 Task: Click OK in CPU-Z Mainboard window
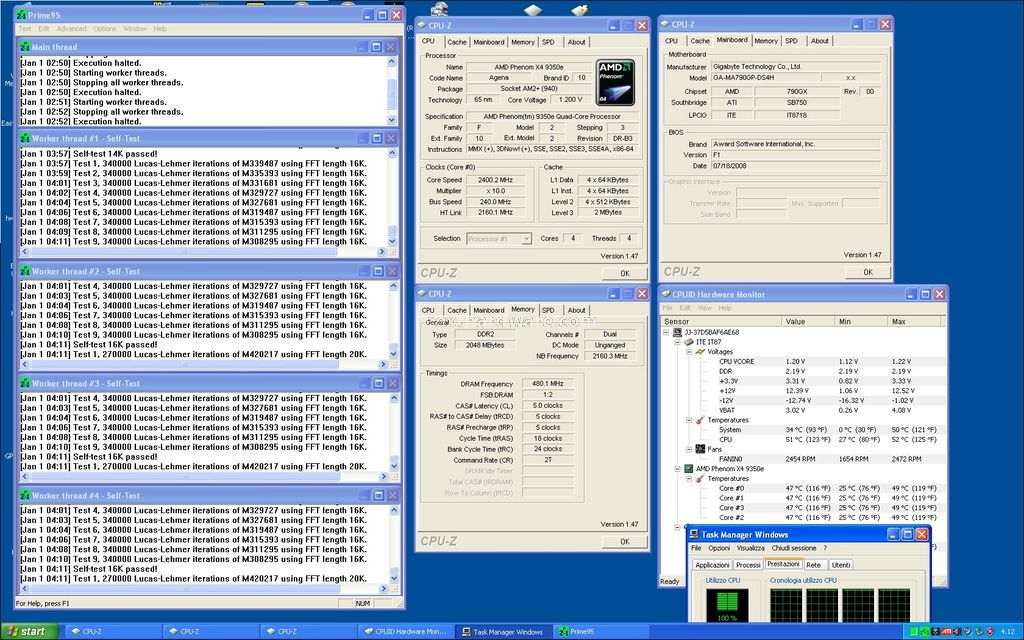coord(867,272)
